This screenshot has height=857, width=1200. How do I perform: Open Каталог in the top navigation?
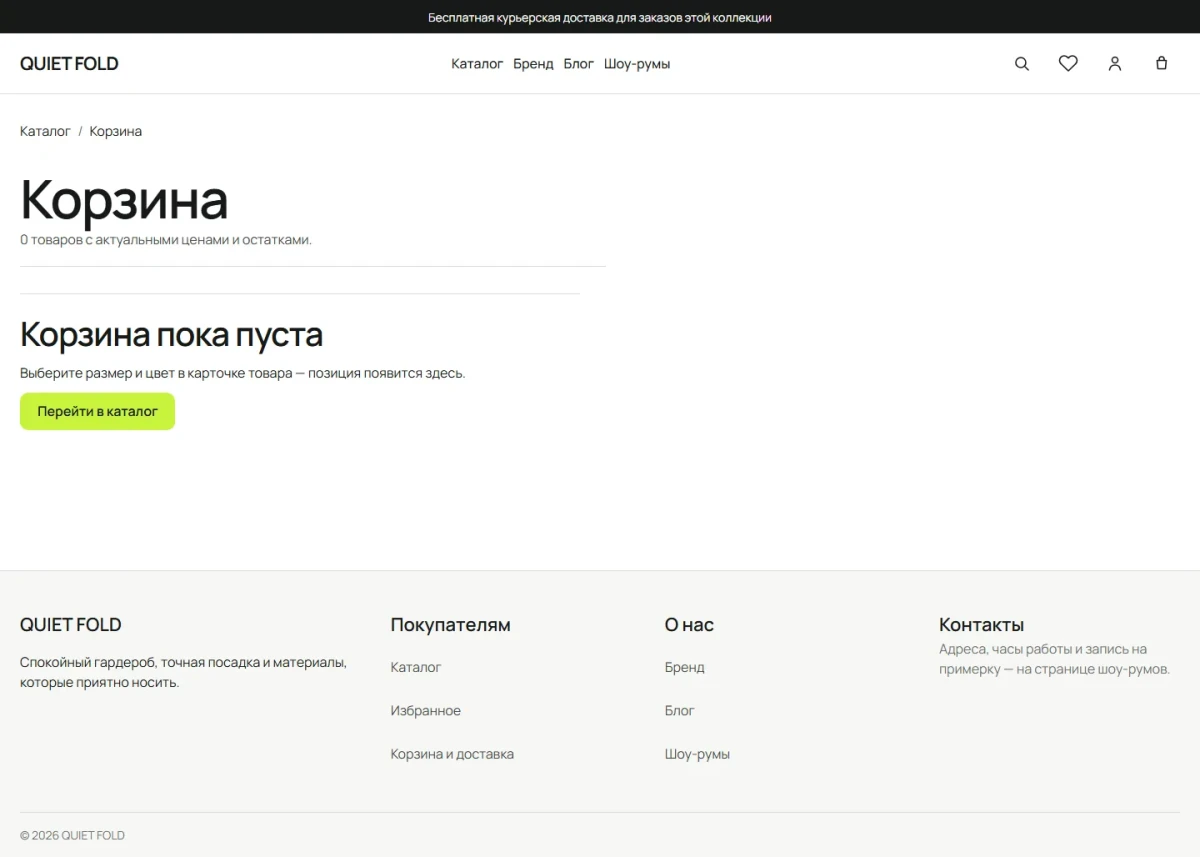(477, 64)
